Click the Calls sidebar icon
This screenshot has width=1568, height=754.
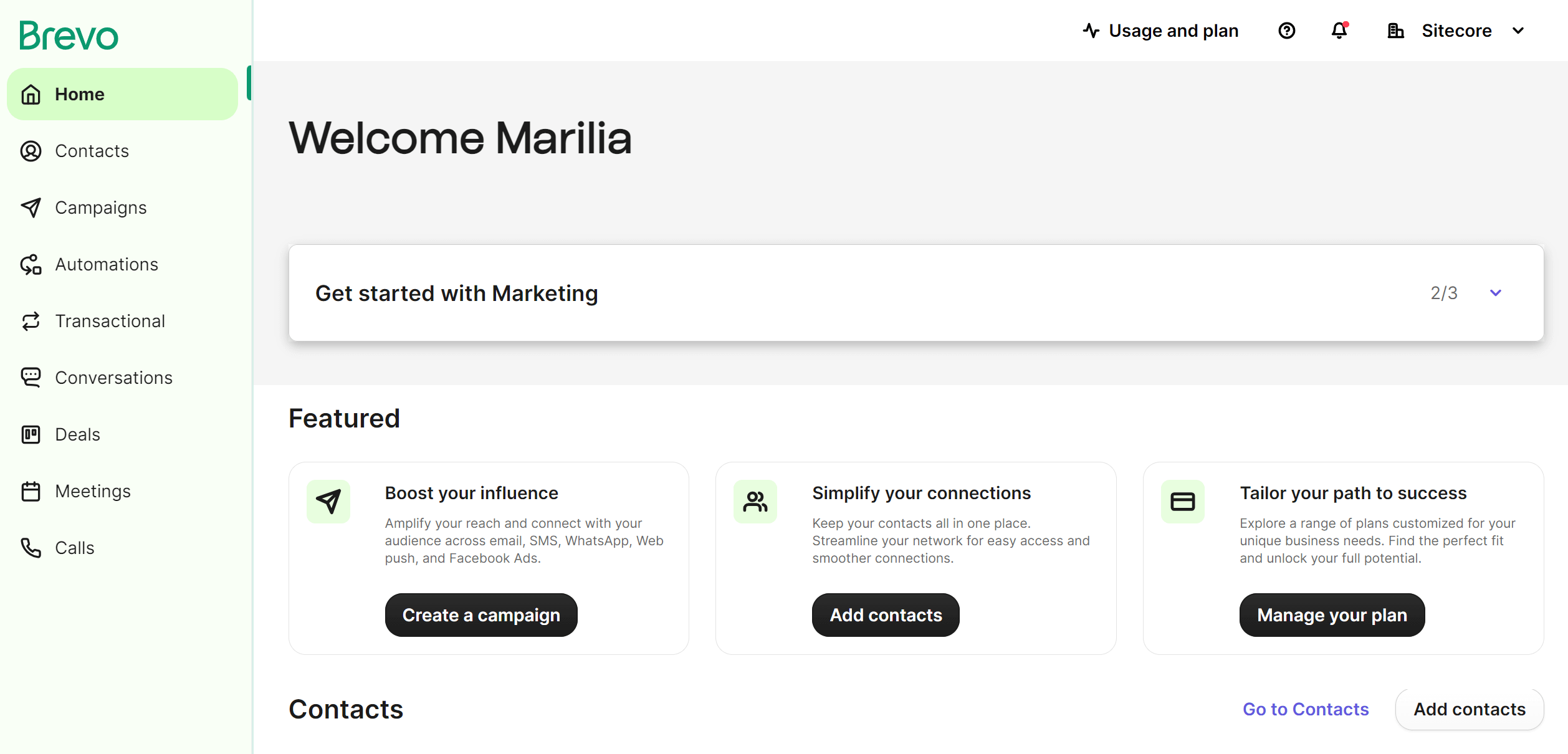click(x=30, y=548)
